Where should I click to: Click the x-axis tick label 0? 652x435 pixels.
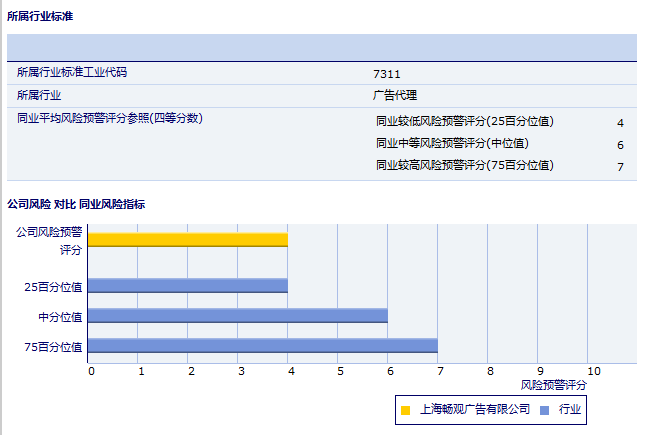(91, 371)
